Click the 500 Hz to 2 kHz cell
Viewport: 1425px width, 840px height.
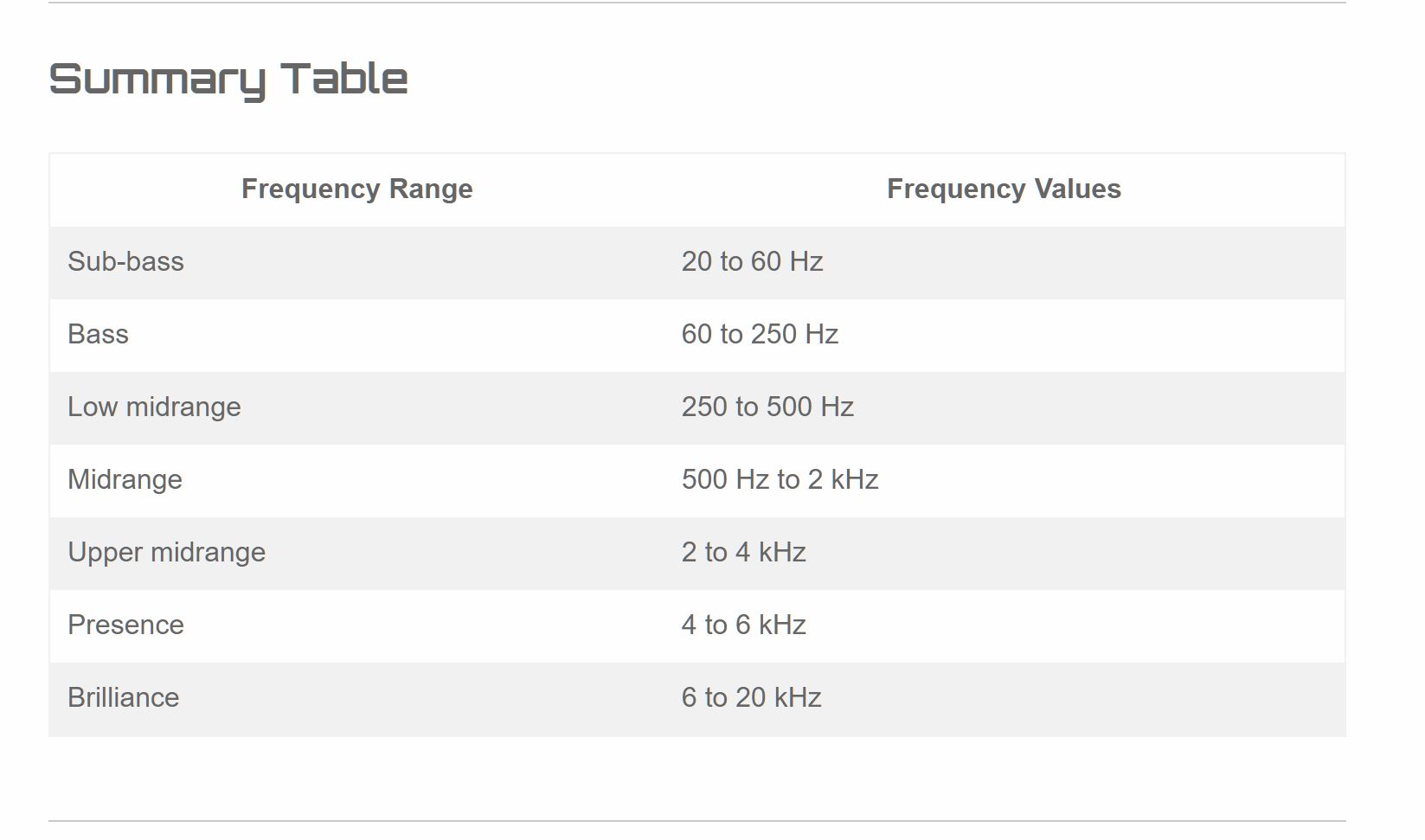pos(780,479)
